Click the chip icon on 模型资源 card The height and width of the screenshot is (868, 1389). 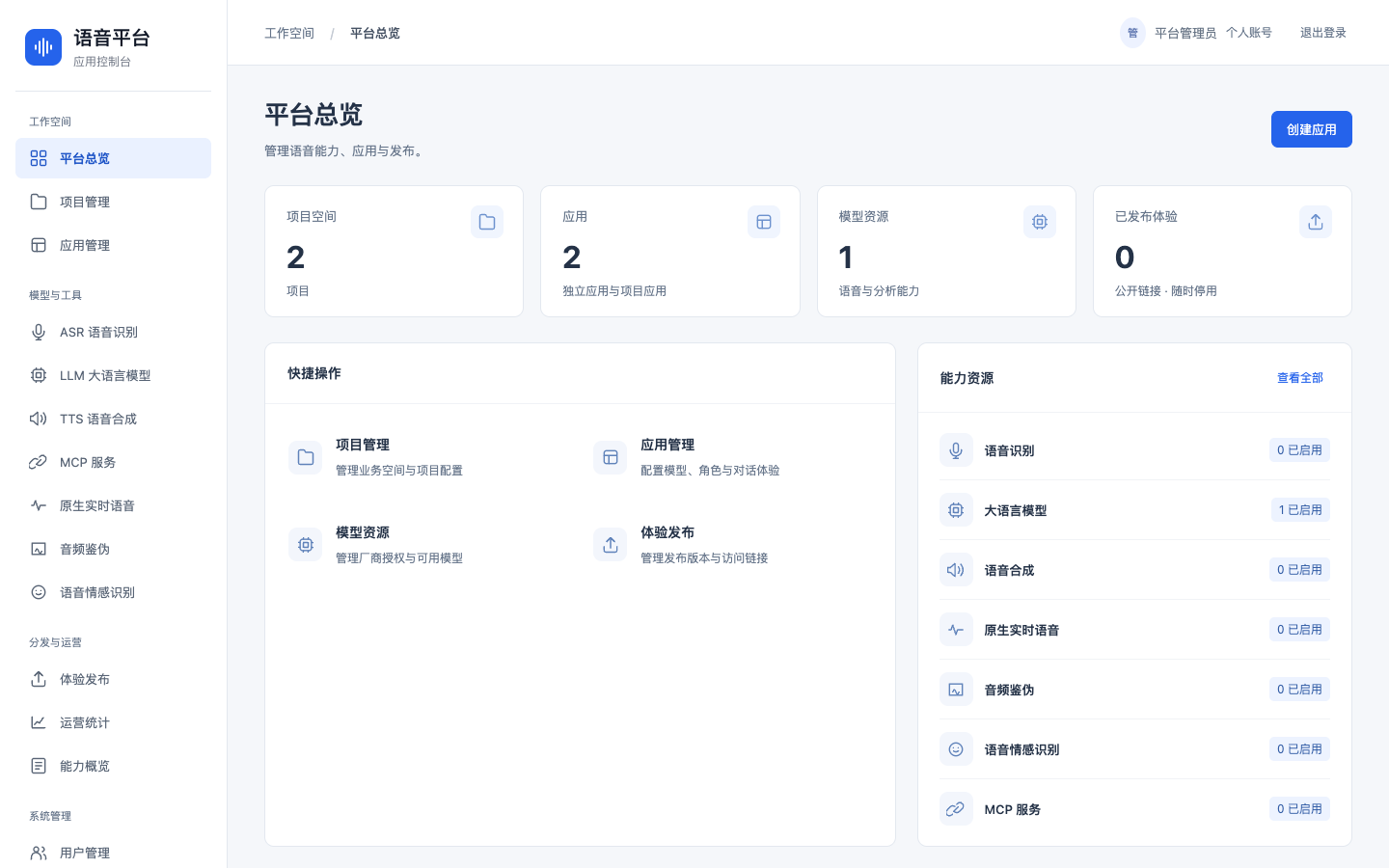1040,222
